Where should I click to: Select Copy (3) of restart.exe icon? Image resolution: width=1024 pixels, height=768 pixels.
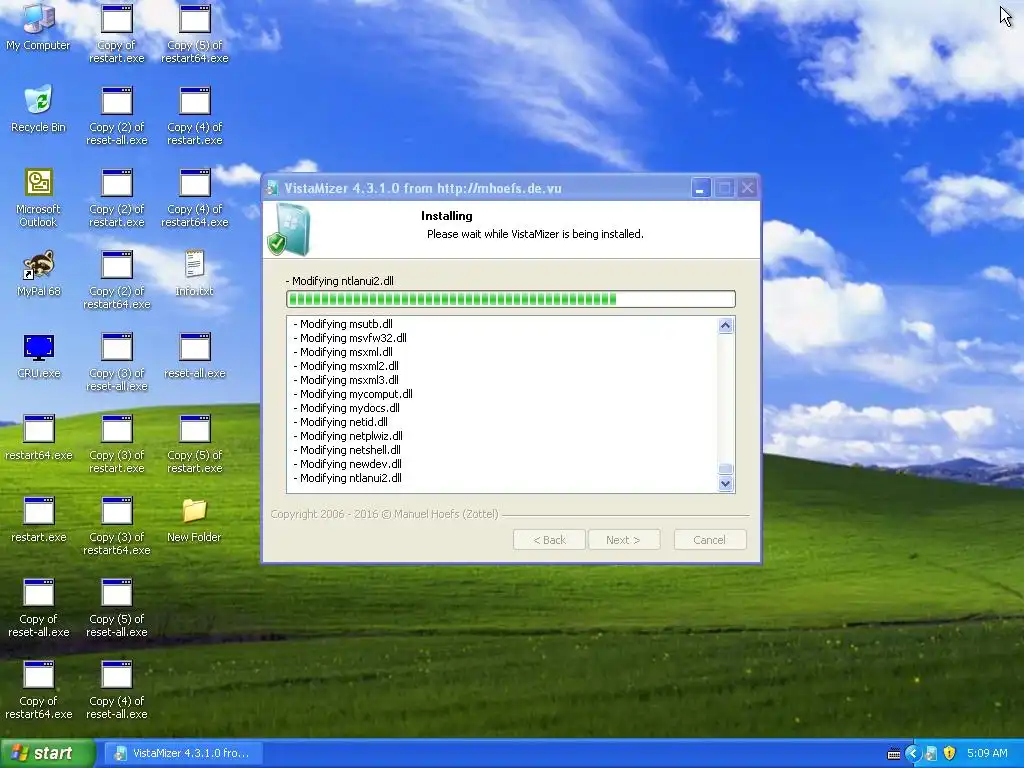point(116,444)
